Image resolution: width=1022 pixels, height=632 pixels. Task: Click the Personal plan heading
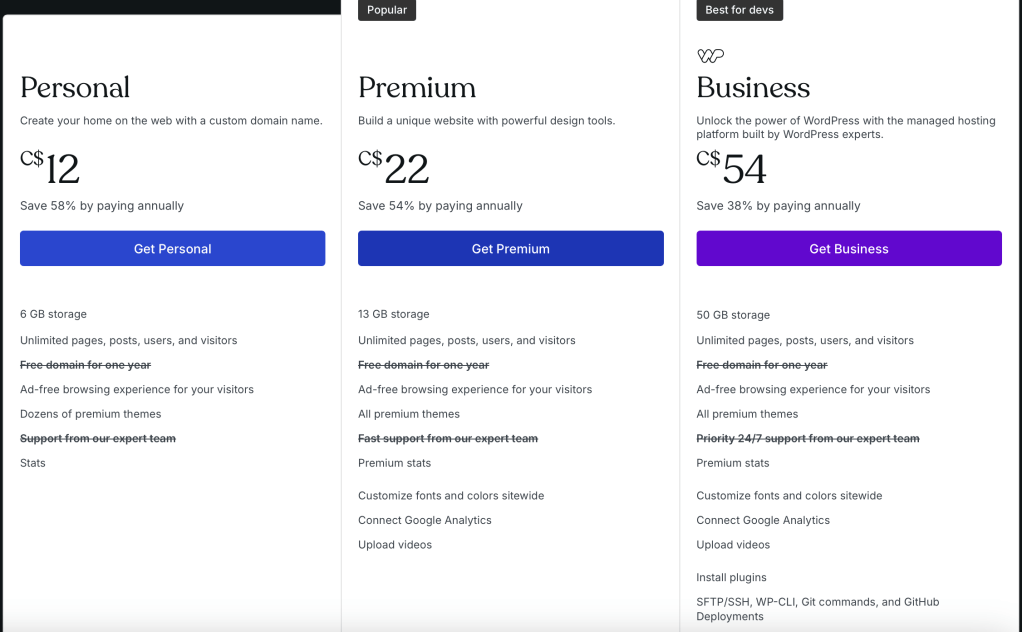pyautogui.click(x=75, y=88)
